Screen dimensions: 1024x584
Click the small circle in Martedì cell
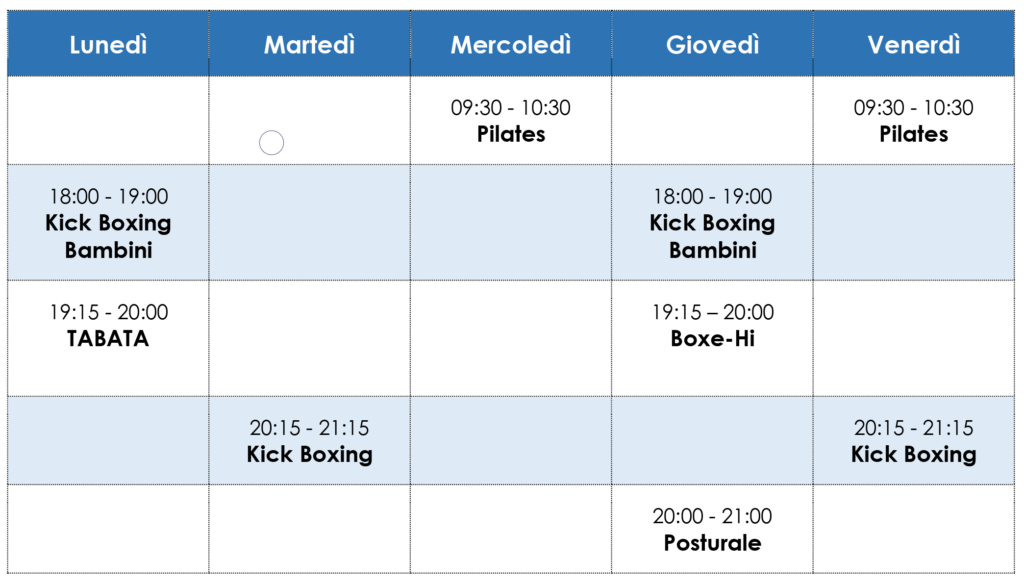[x=271, y=142]
